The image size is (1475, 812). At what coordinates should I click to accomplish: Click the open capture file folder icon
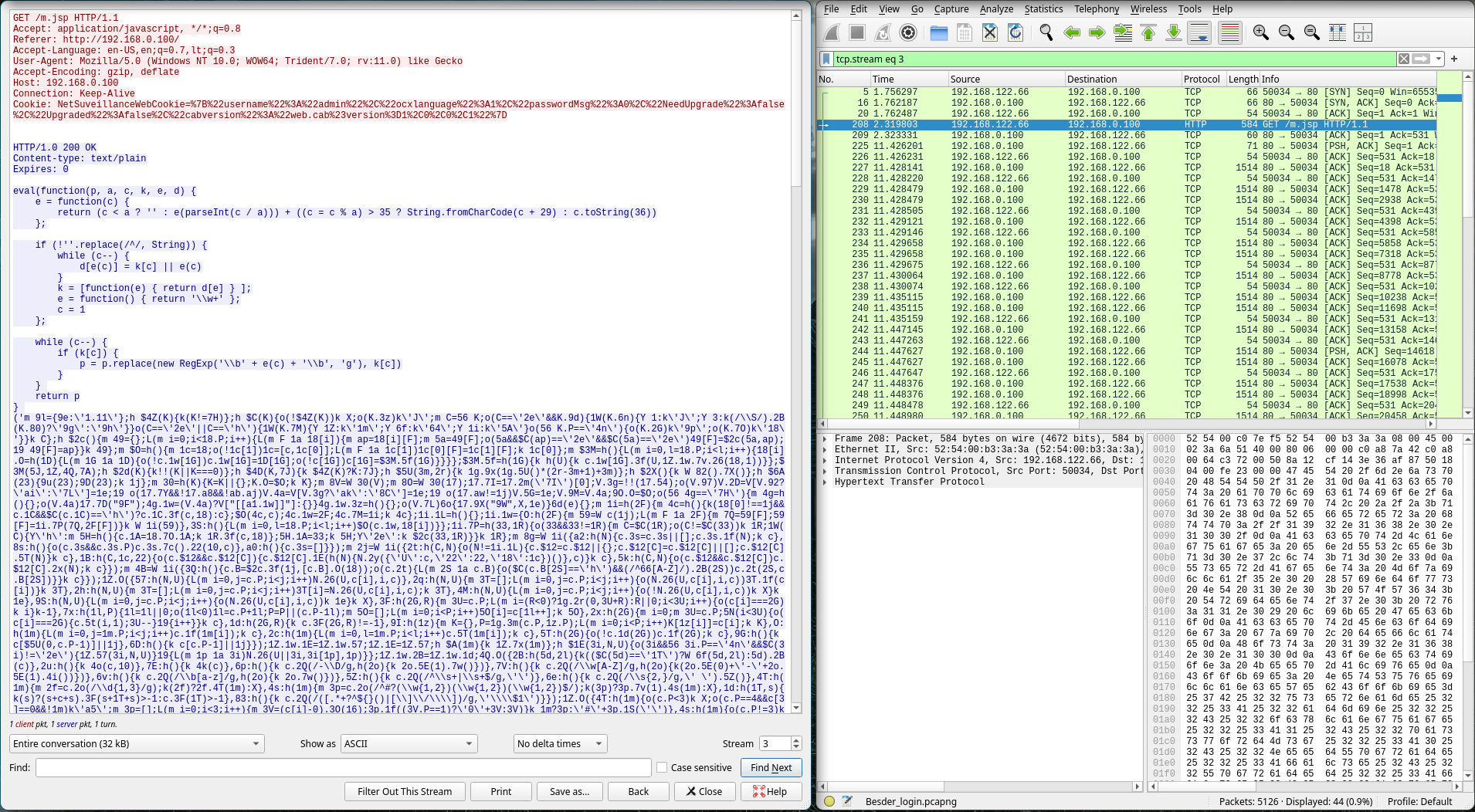pos(939,32)
